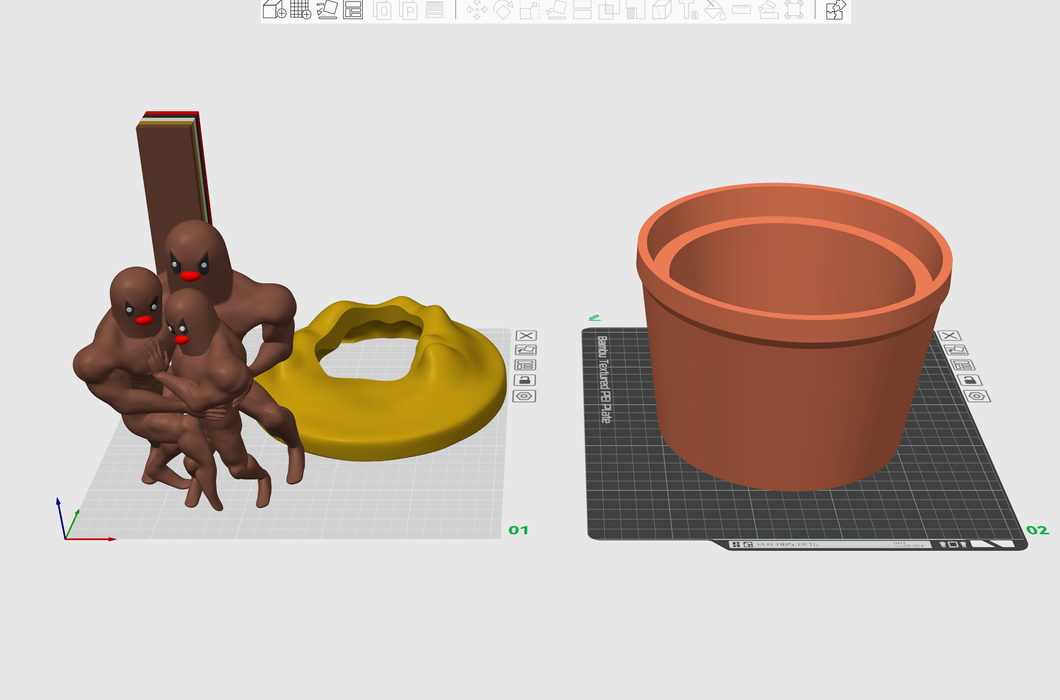Image resolution: width=1060 pixels, height=700 pixels.
Task: Click the Add plate grid icon
Action: point(300,10)
